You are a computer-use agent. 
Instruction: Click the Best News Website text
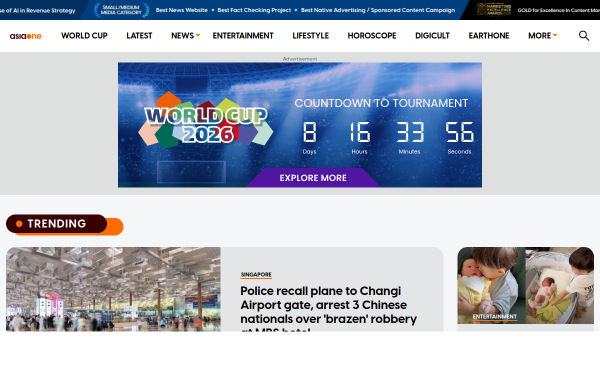[x=181, y=10]
